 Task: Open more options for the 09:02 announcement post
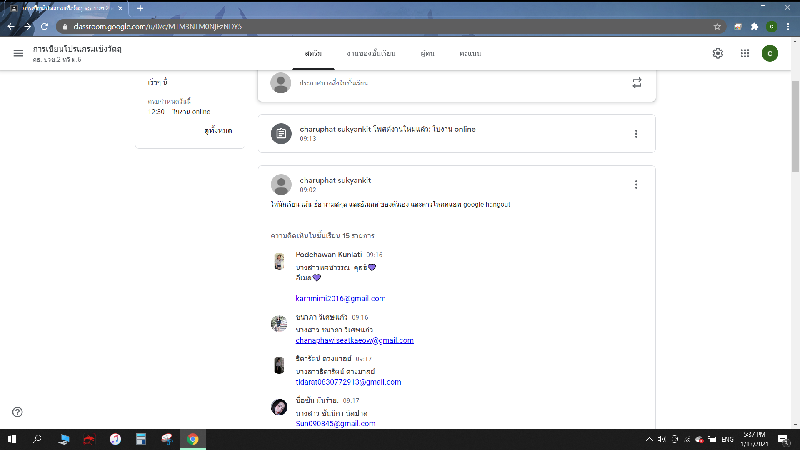636,184
